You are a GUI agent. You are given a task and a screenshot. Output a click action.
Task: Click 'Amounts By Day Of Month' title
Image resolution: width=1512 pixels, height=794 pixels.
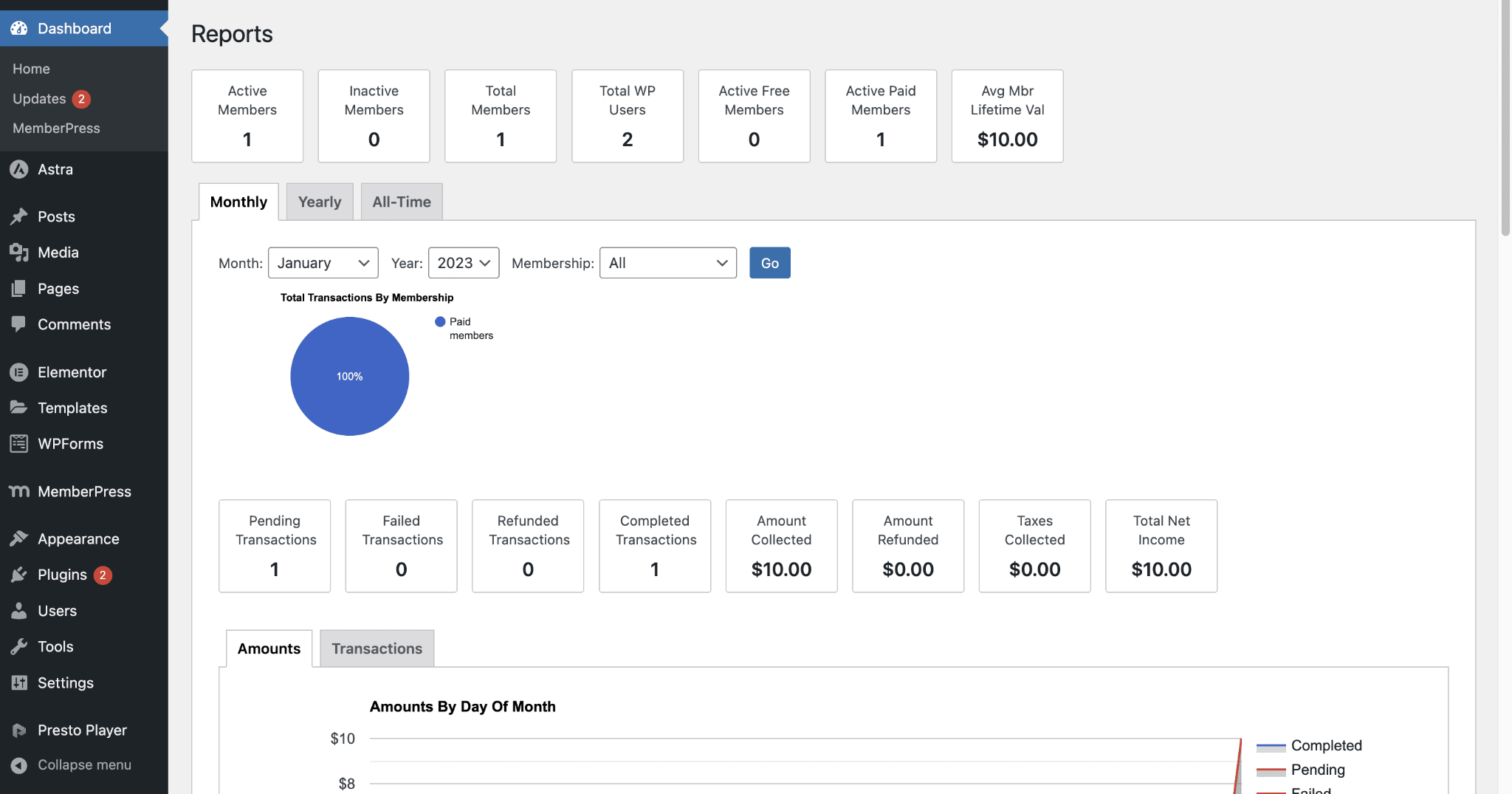tap(463, 707)
